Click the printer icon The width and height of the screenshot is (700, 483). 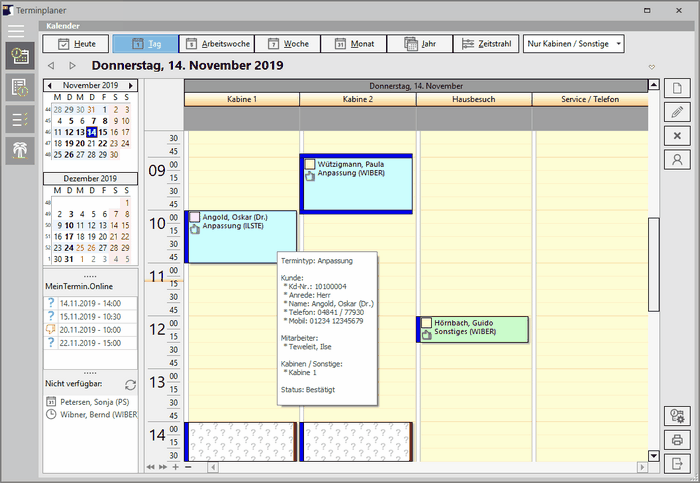tap(677, 439)
